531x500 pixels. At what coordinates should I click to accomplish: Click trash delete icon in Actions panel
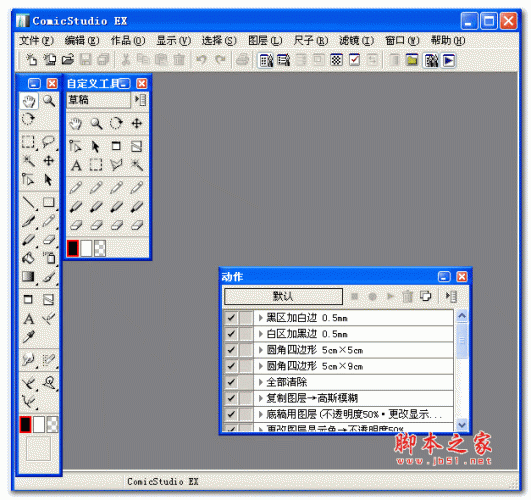click(x=407, y=297)
